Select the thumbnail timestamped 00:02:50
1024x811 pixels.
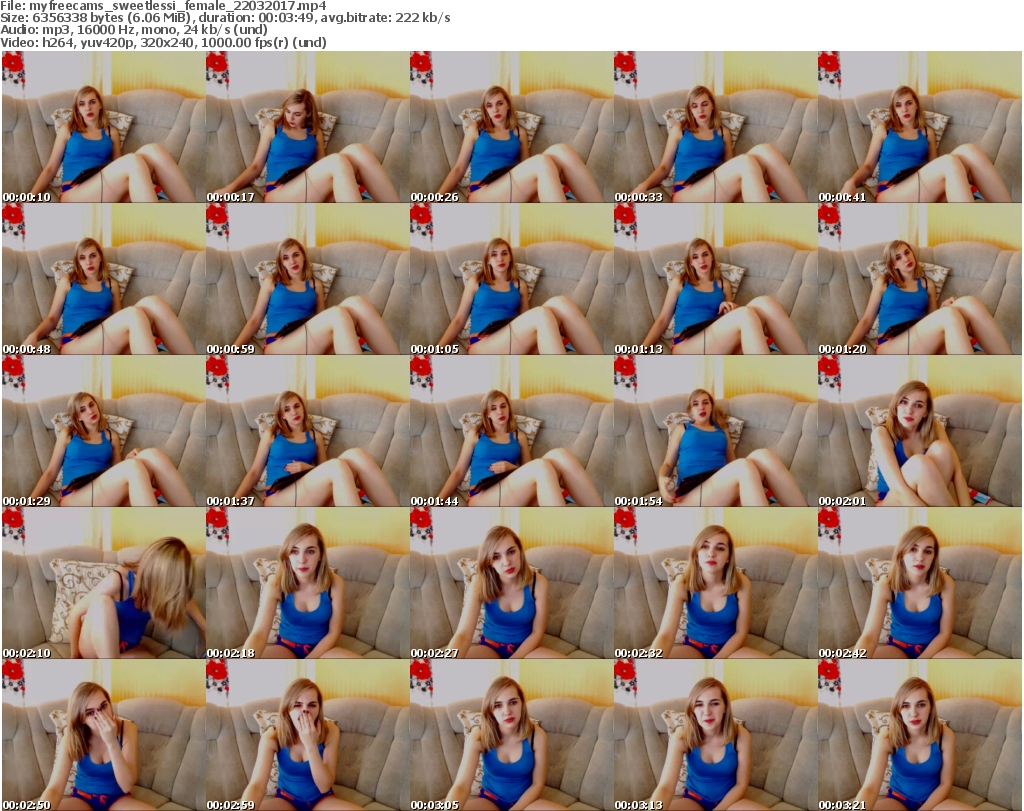(103, 735)
